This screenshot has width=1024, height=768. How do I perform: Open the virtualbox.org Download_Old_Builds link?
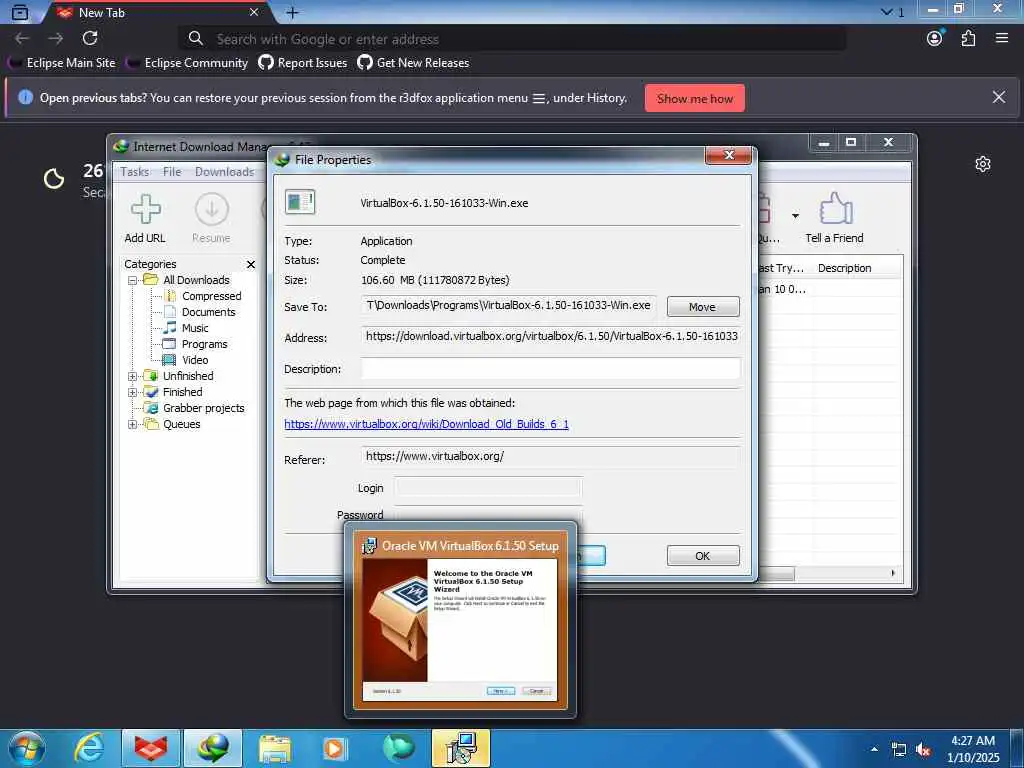tap(426, 424)
